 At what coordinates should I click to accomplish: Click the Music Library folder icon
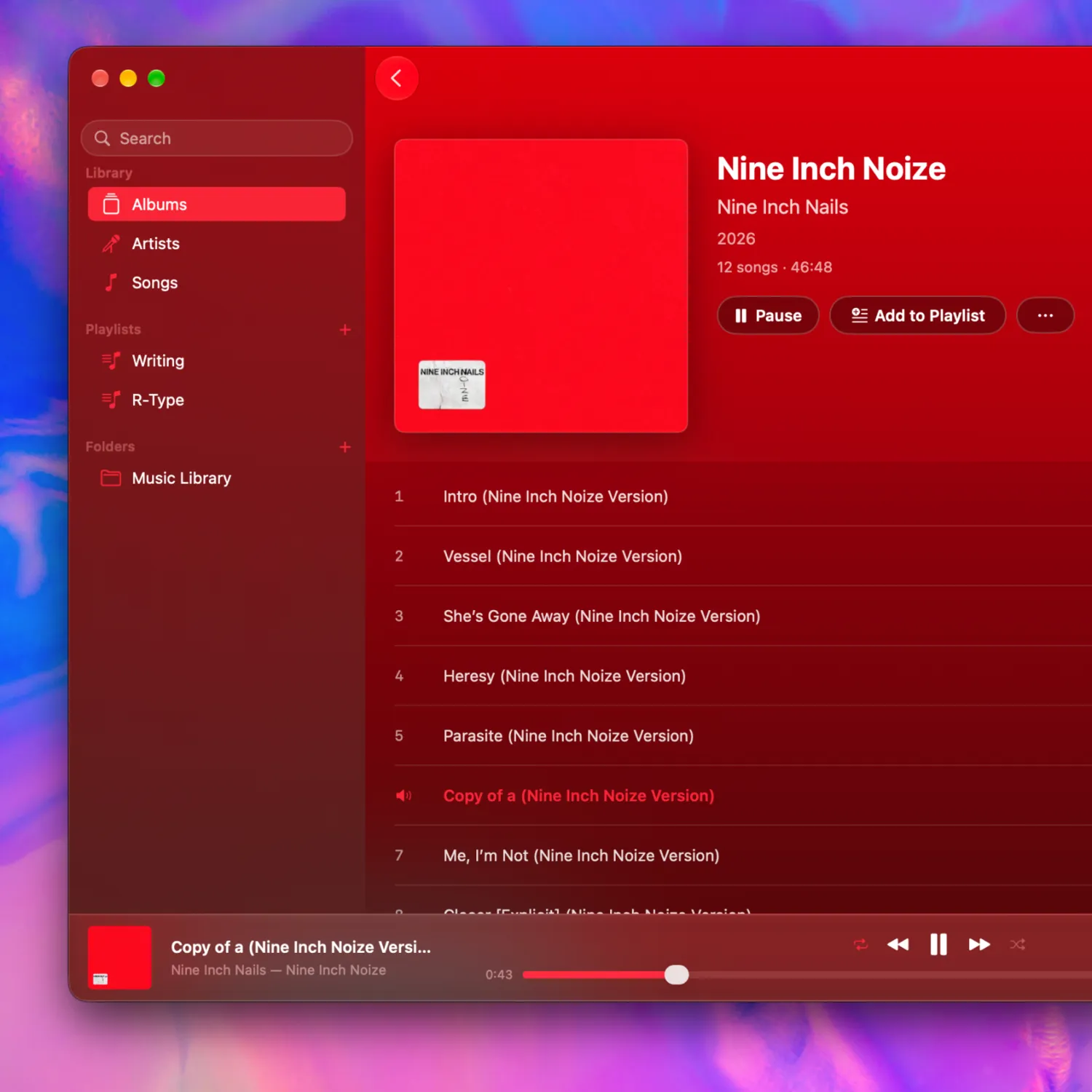point(111,478)
